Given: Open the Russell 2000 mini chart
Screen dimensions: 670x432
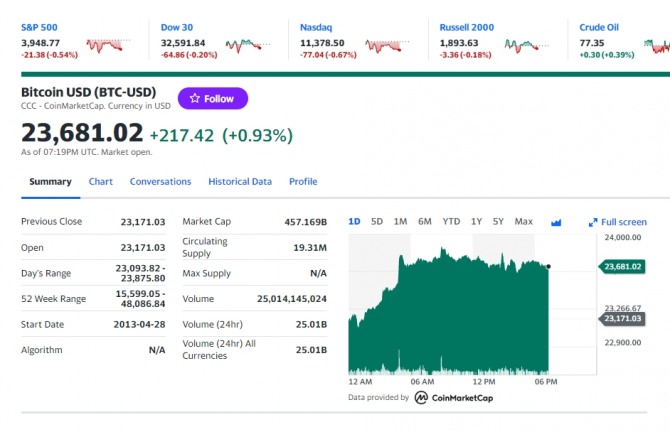Looking at the screenshot, I should [x=527, y=45].
